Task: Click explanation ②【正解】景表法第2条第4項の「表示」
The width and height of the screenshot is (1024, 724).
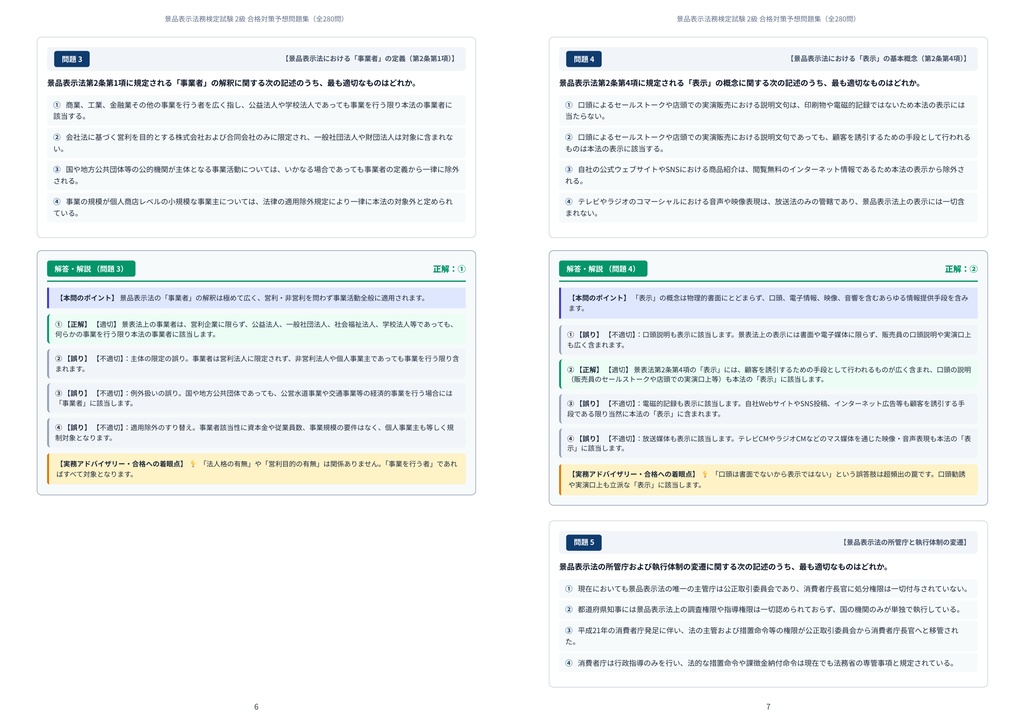Action: pyautogui.click(x=768, y=374)
